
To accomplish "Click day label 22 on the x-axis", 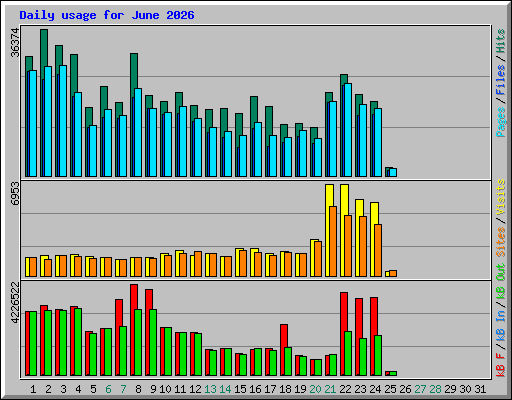I will pyautogui.click(x=345, y=389).
